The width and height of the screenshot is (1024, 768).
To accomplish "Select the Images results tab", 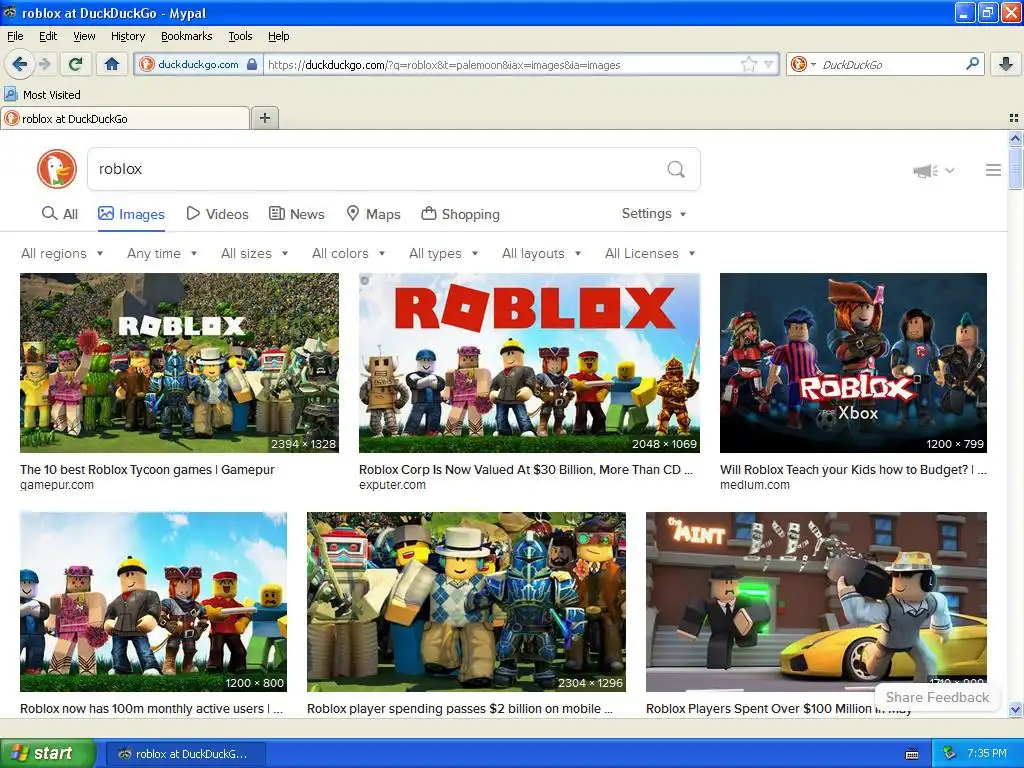I will [x=131, y=214].
